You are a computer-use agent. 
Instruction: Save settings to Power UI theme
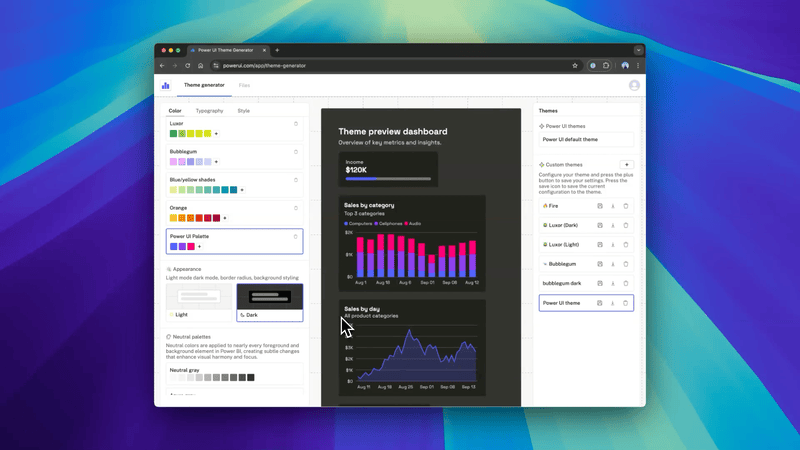point(600,303)
